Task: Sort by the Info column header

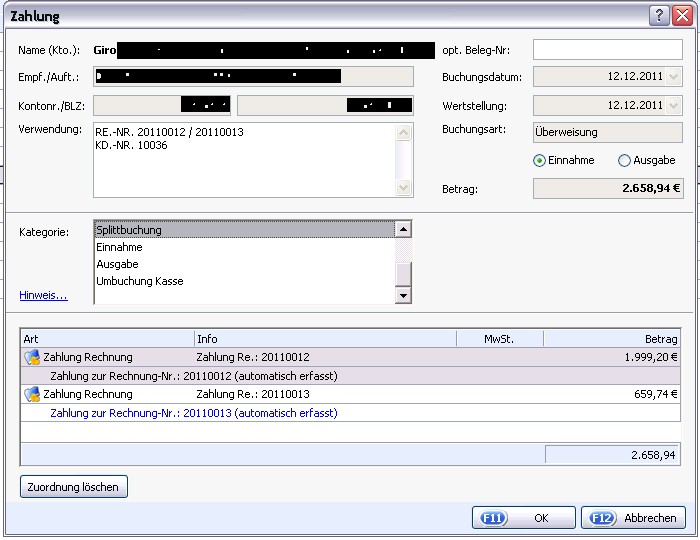Action: click(x=325, y=339)
